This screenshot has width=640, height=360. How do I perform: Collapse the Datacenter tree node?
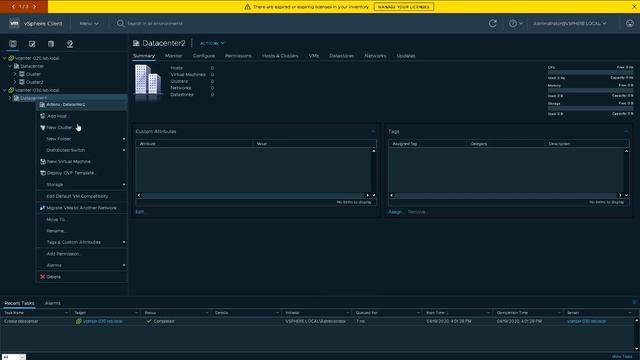[10, 66]
